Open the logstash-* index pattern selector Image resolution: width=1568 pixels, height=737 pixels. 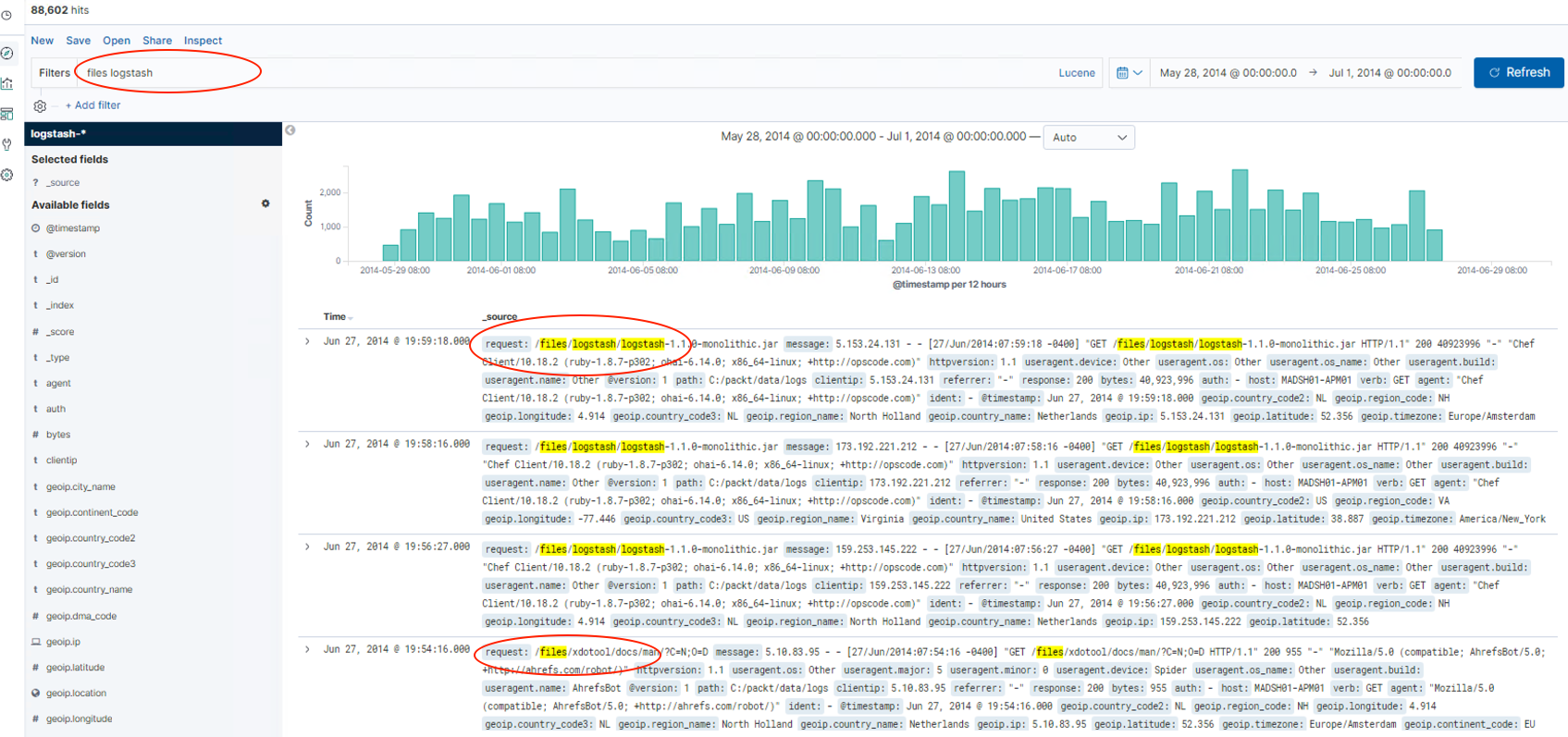(x=154, y=134)
